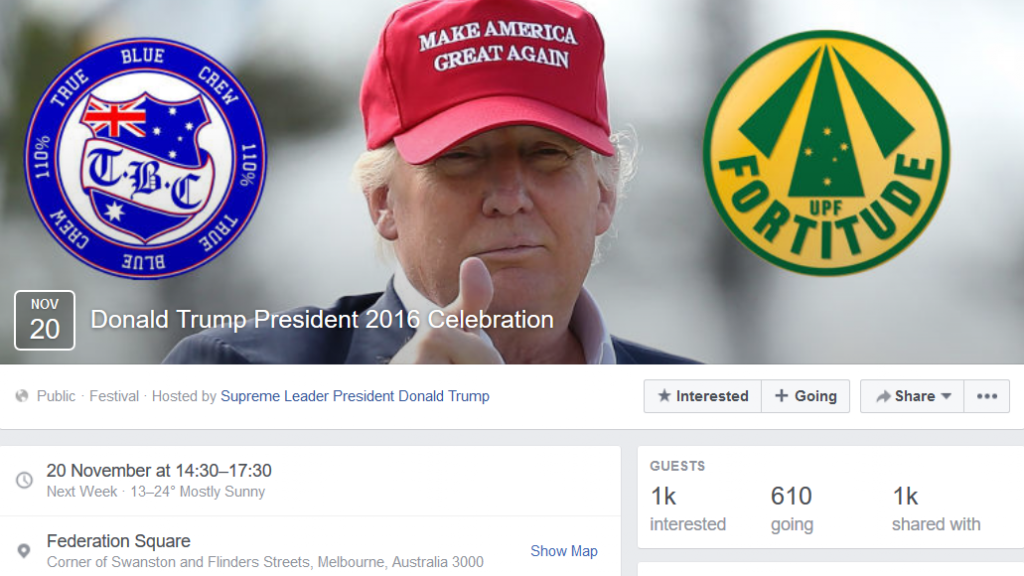Click the star icon on the Interested button
Screen dimensions: 1024x576
tap(664, 396)
